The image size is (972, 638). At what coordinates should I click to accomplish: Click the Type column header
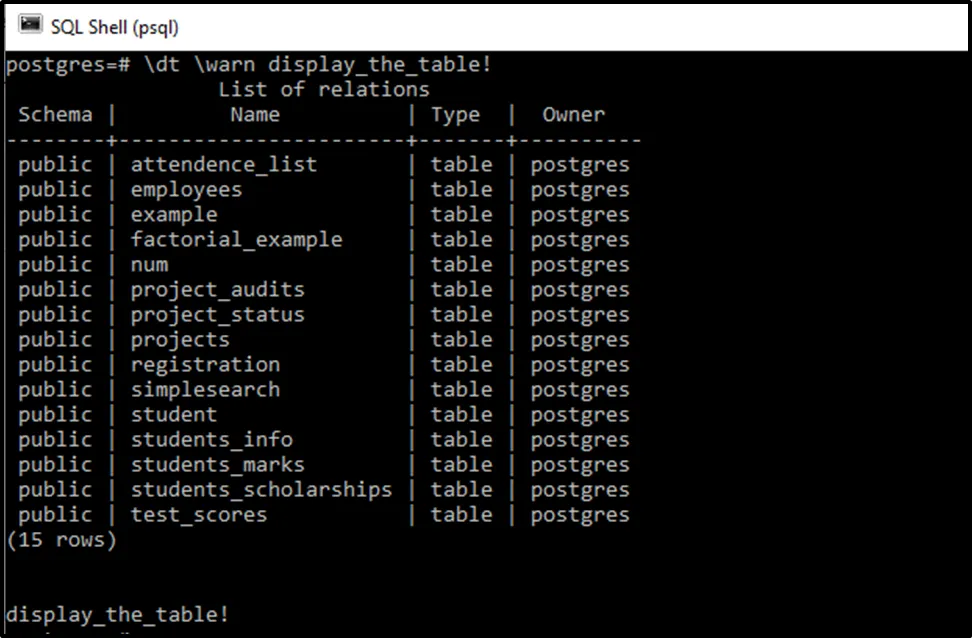455,115
